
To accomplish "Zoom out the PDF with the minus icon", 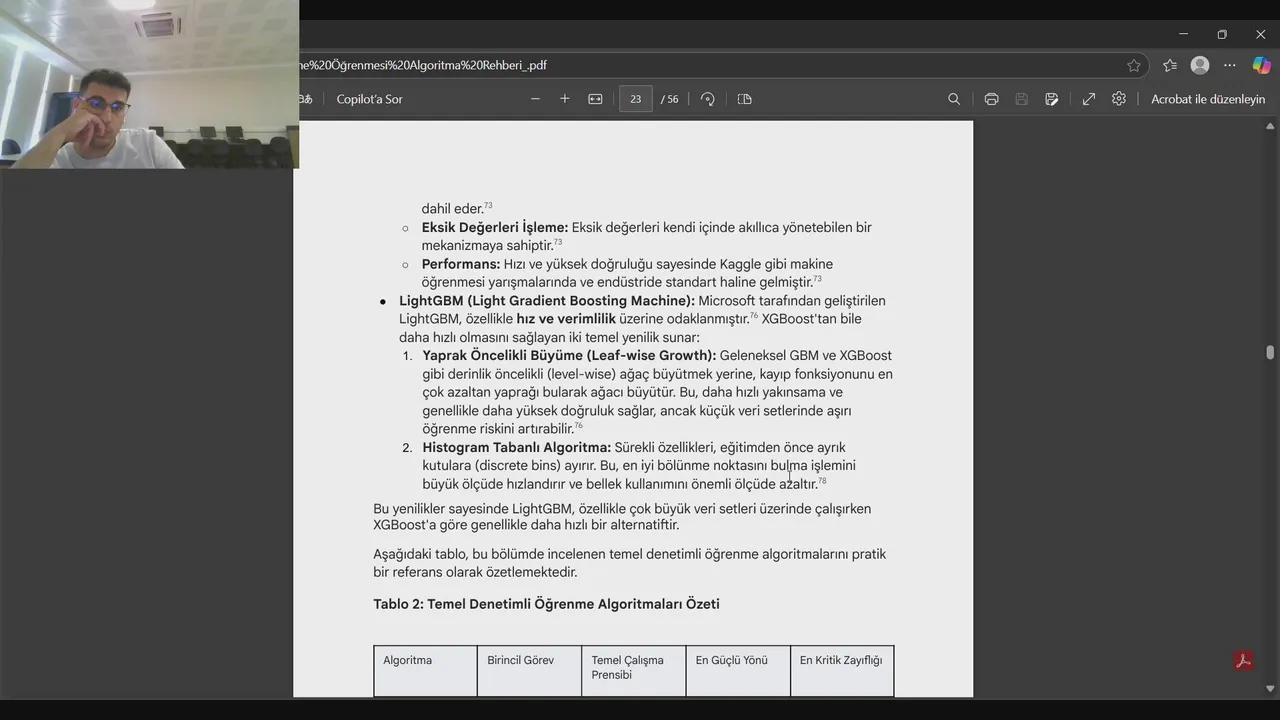I will tap(535, 99).
